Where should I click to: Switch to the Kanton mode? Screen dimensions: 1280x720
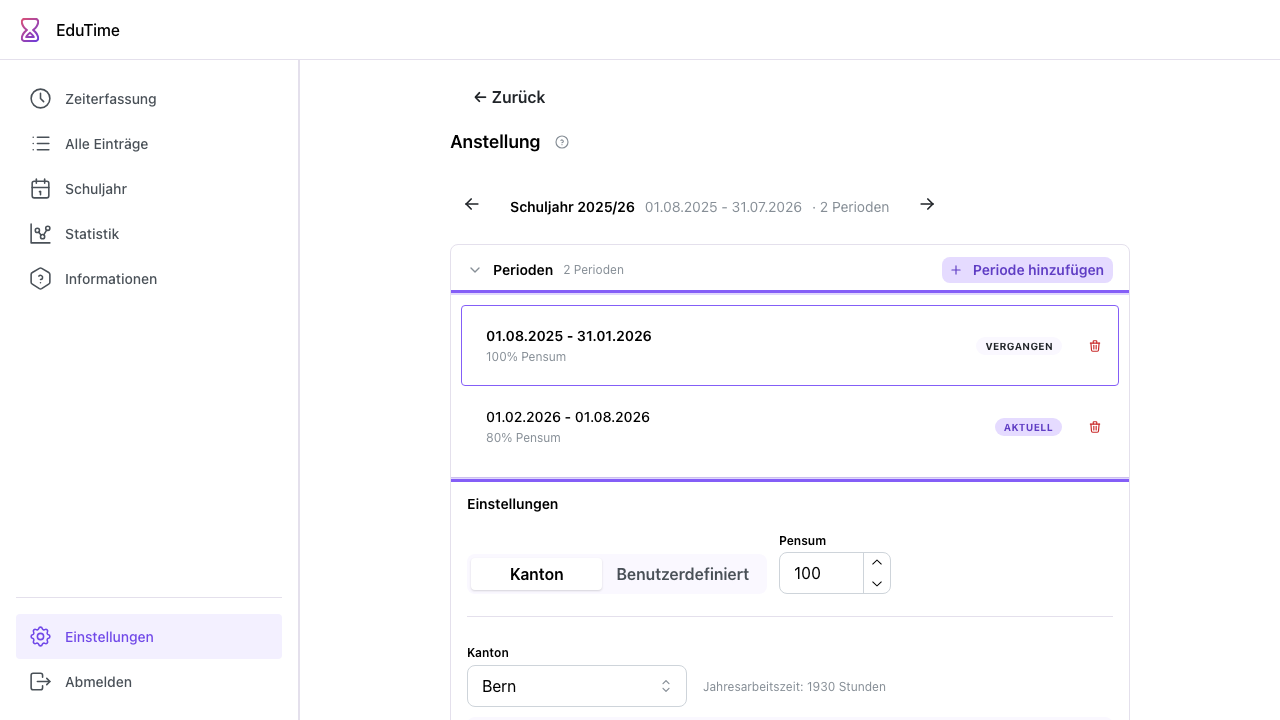(x=537, y=574)
